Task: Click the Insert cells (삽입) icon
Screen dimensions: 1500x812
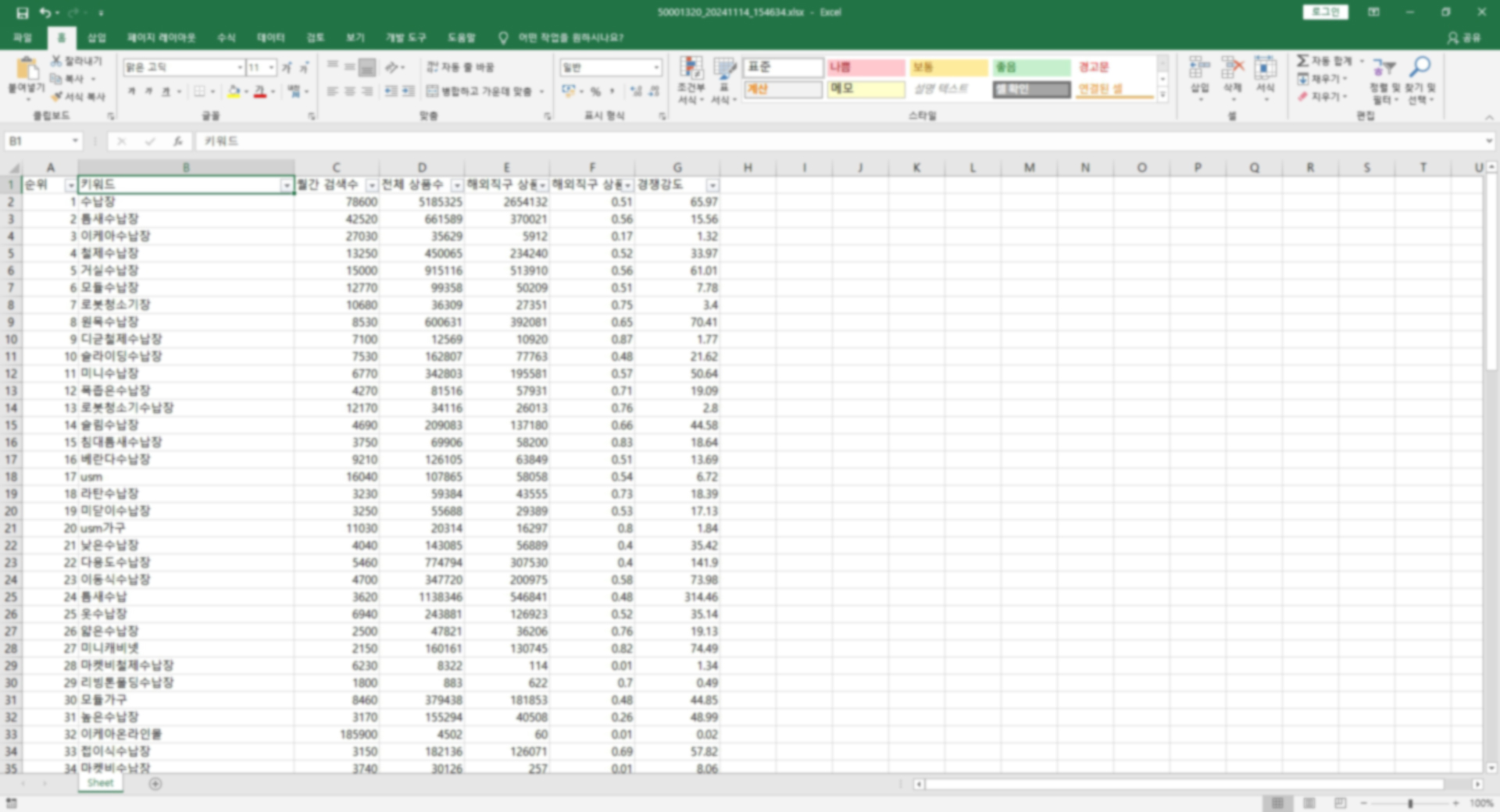Action: click(x=1199, y=69)
